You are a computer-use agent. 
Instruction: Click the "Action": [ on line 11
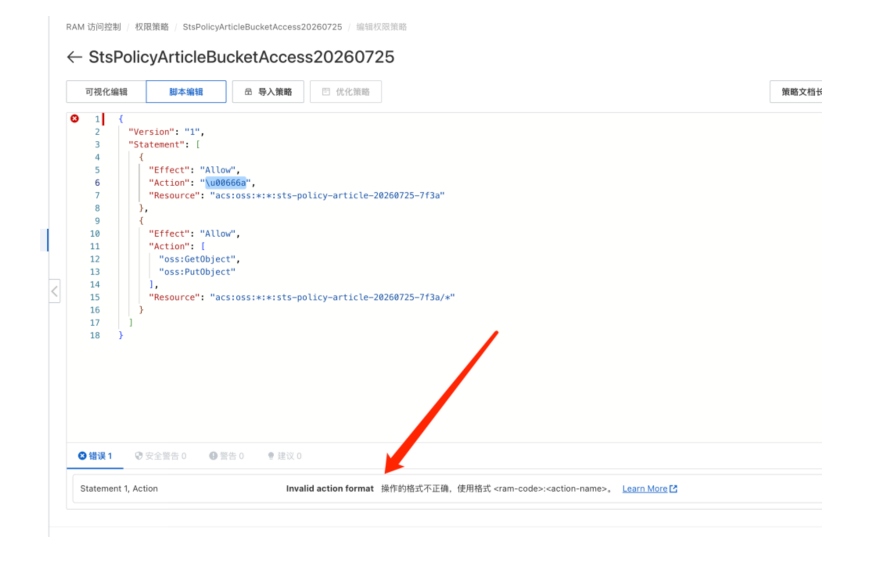click(x=177, y=246)
